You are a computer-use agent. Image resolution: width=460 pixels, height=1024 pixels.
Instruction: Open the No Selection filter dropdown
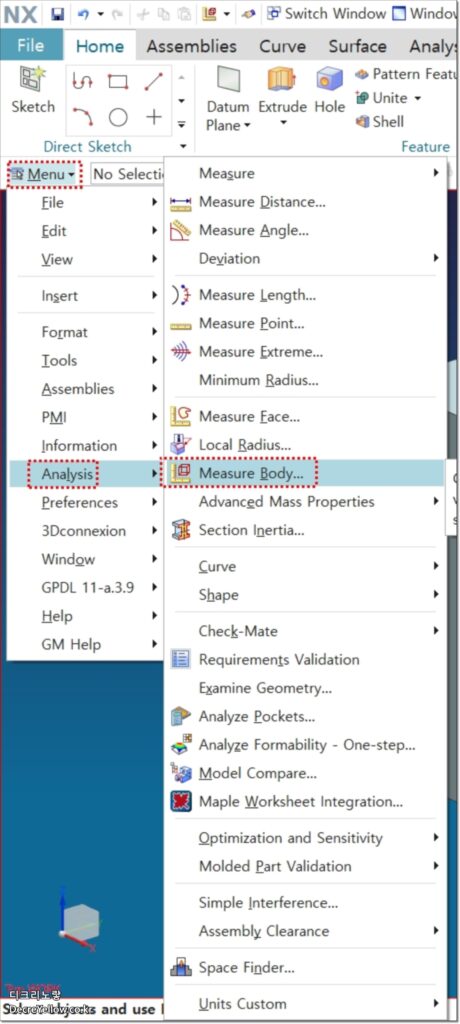coord(127,174)
